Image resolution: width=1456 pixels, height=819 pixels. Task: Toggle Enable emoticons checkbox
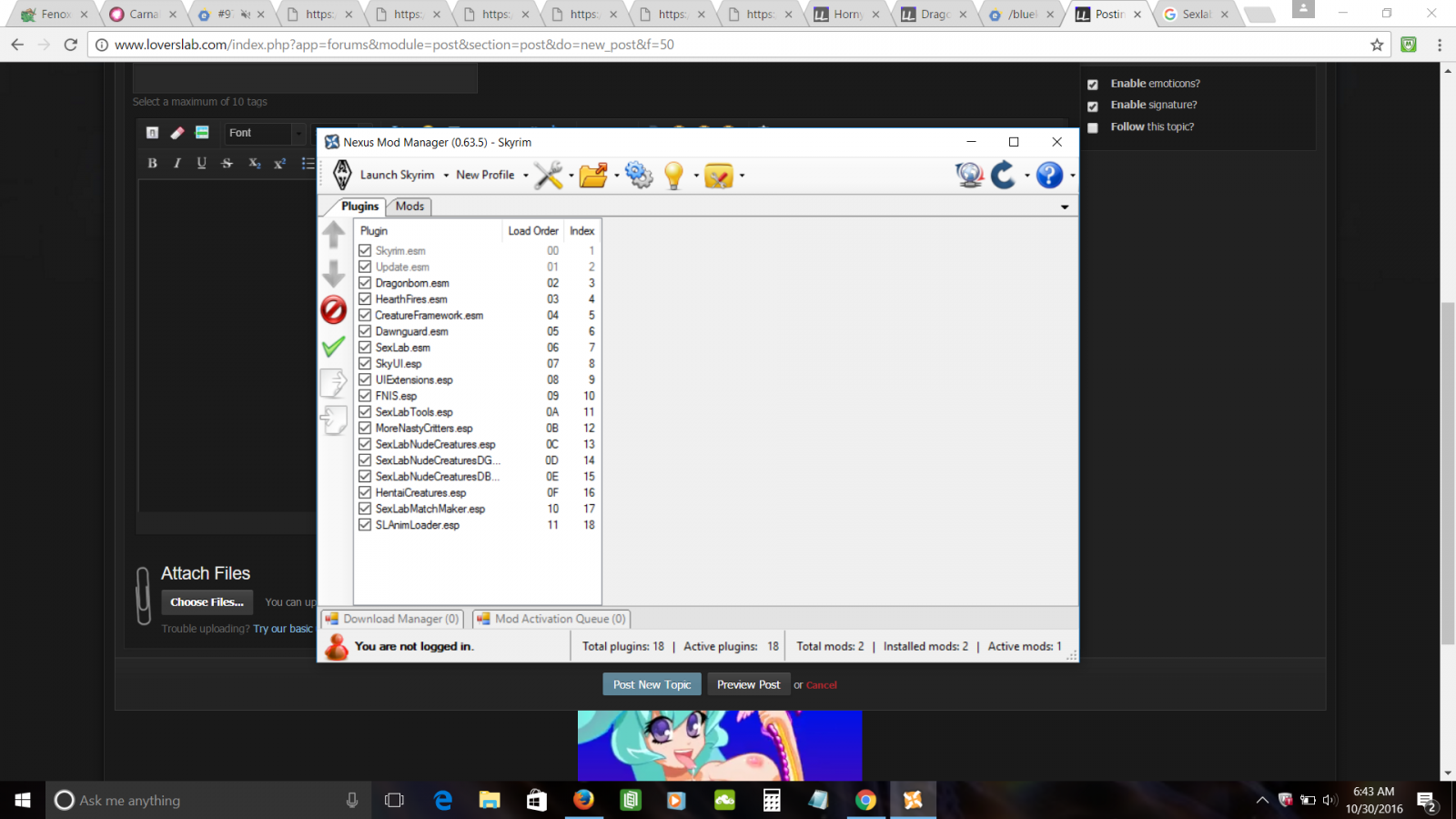click(1093, 85)
